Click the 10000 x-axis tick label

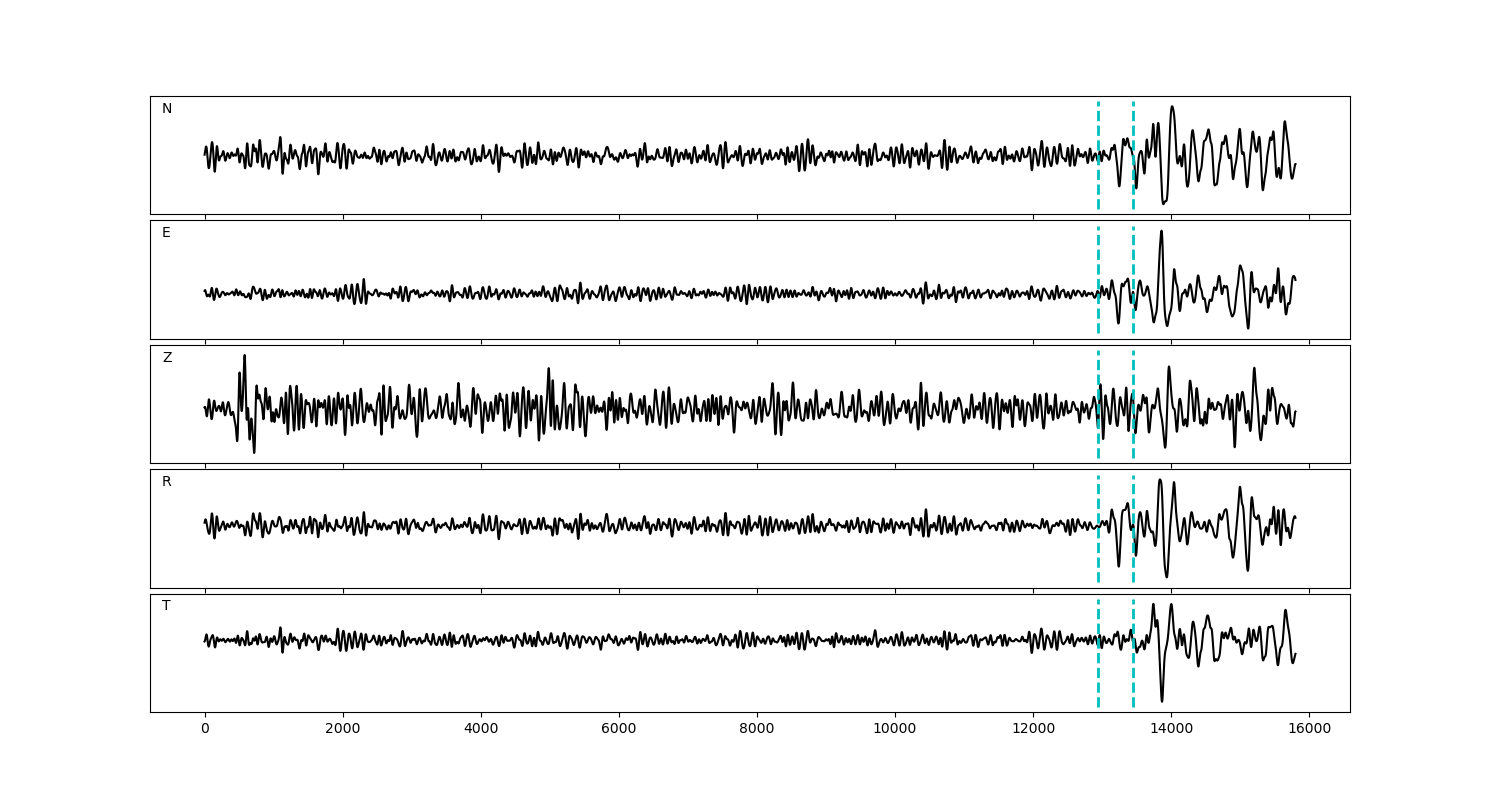click(895, 729)
